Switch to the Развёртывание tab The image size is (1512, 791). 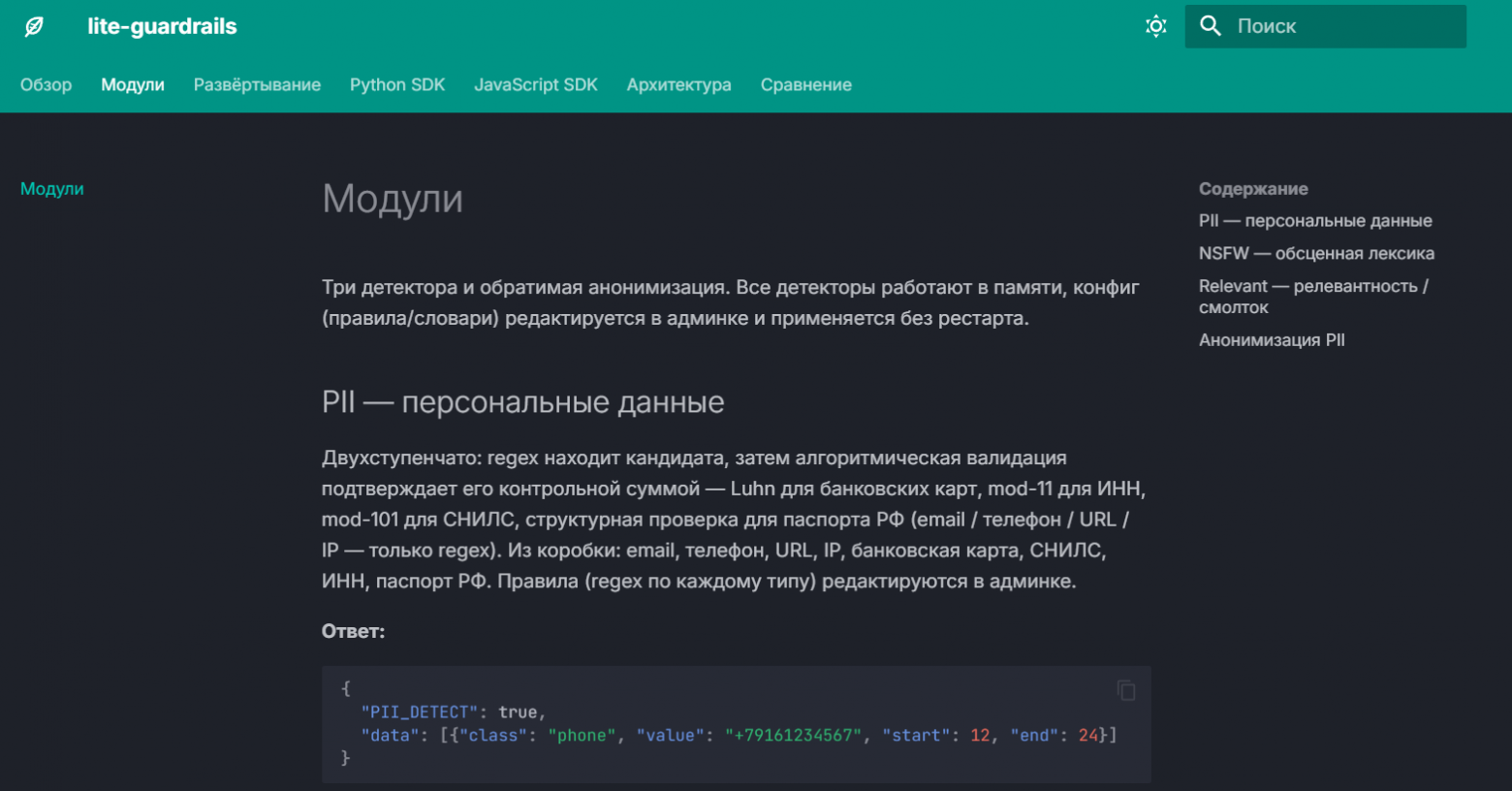point(257,84)
